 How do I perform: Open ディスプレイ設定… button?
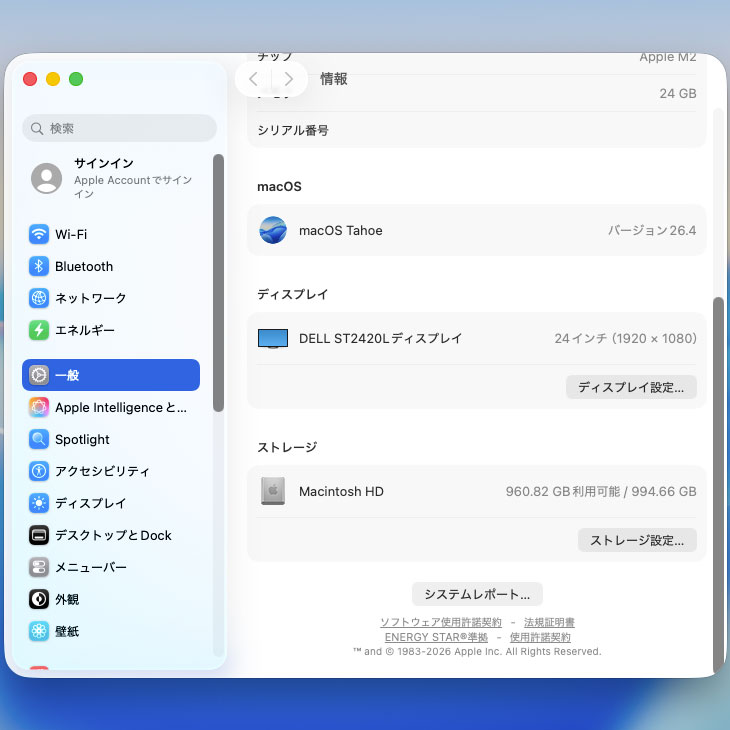point(631,387)
